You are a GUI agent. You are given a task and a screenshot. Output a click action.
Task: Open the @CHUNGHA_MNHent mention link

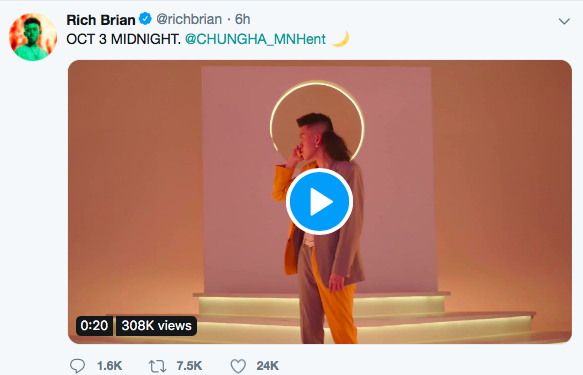pos(255,39)
